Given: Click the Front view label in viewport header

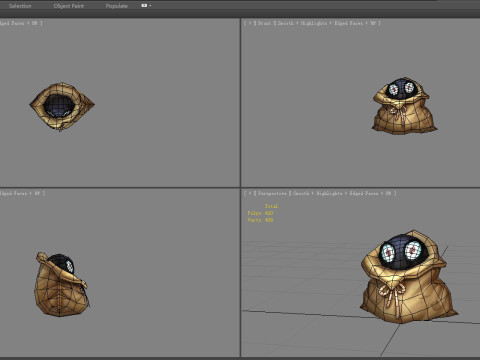Looking at the screenshot, I should (264, 23).
